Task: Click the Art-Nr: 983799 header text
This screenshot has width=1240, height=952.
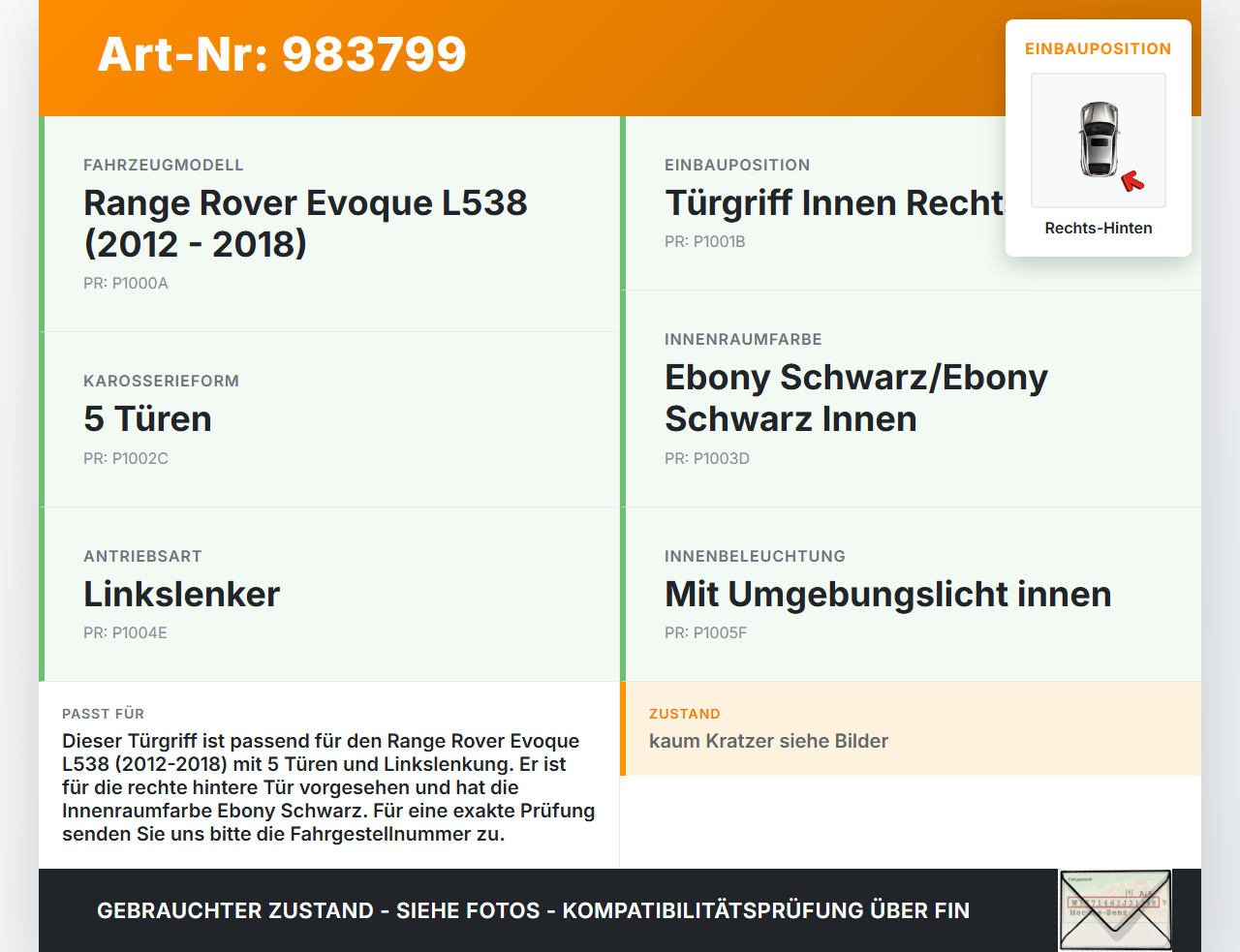Action: [281, 55]
